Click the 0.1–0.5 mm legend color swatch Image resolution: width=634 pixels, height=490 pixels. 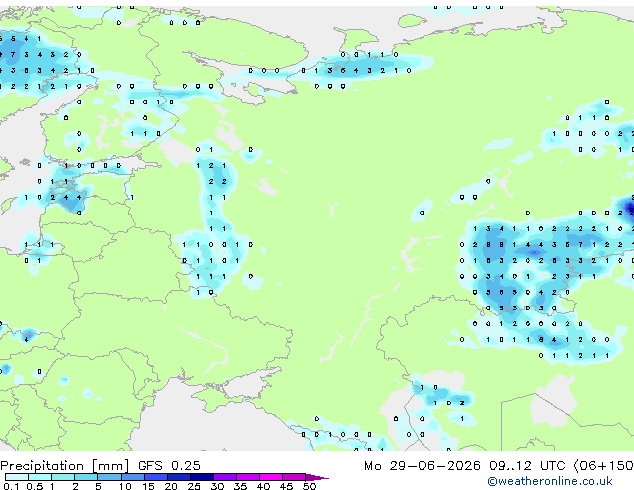pos(17,477)
